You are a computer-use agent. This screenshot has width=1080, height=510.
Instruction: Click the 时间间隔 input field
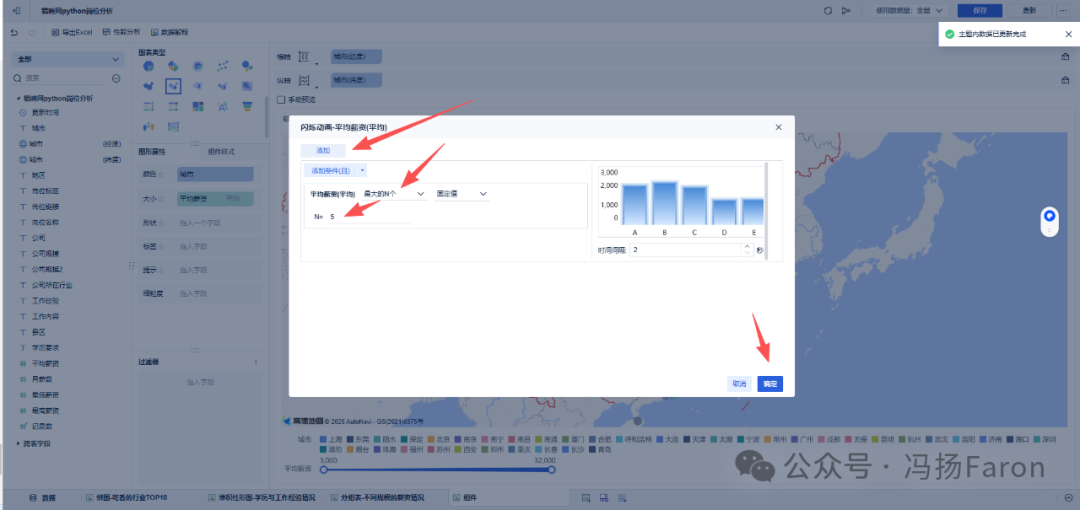685,249
